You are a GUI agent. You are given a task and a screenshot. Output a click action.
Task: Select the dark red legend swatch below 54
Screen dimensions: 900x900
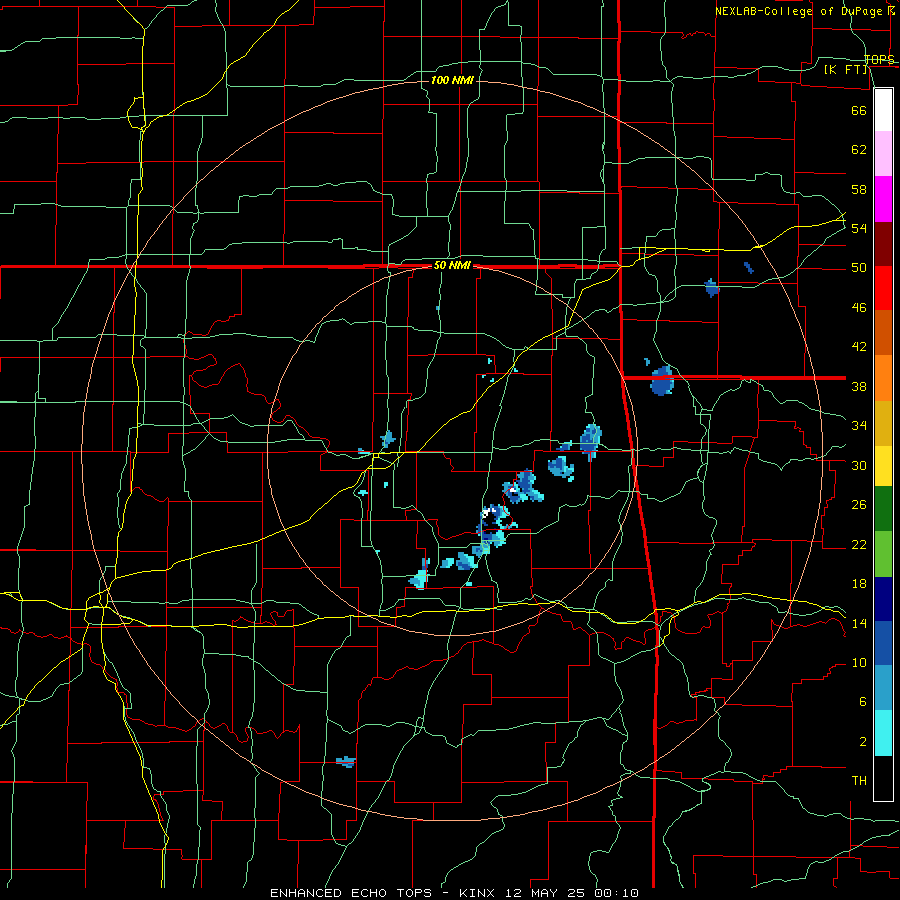pos(883,244)
